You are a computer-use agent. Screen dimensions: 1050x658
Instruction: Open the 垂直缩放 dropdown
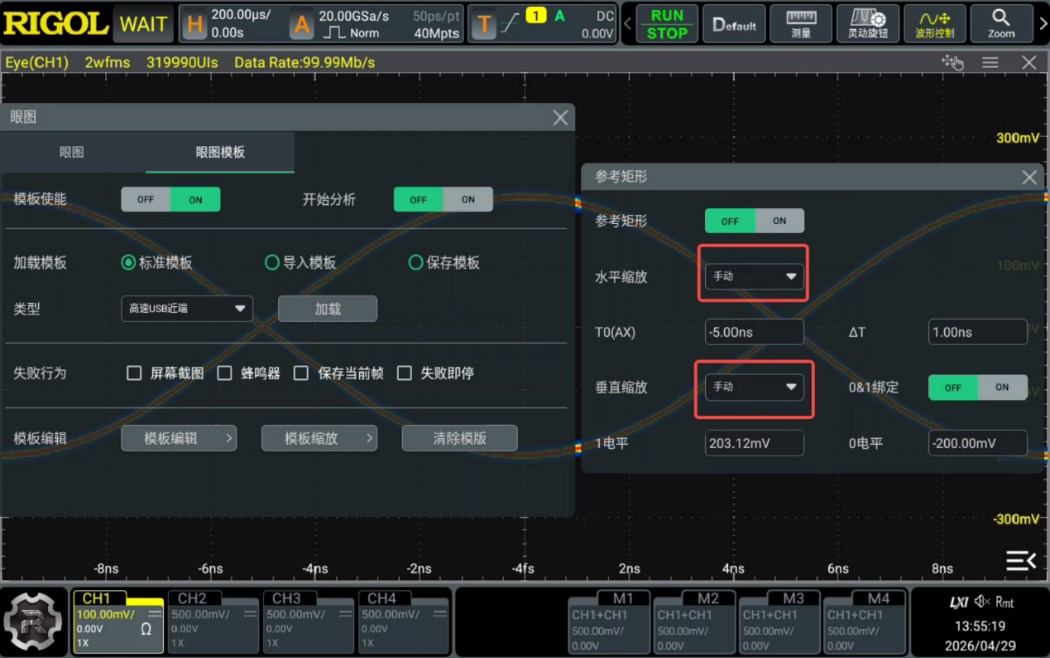(754, 386)
